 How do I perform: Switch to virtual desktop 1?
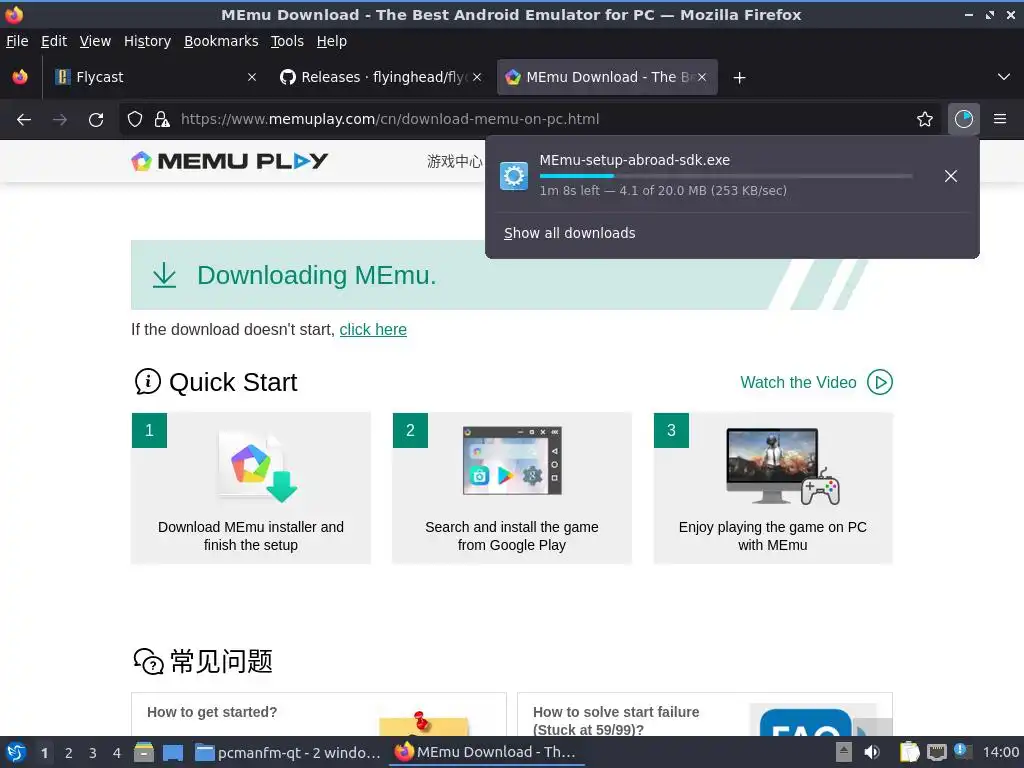tap(44, 753)
